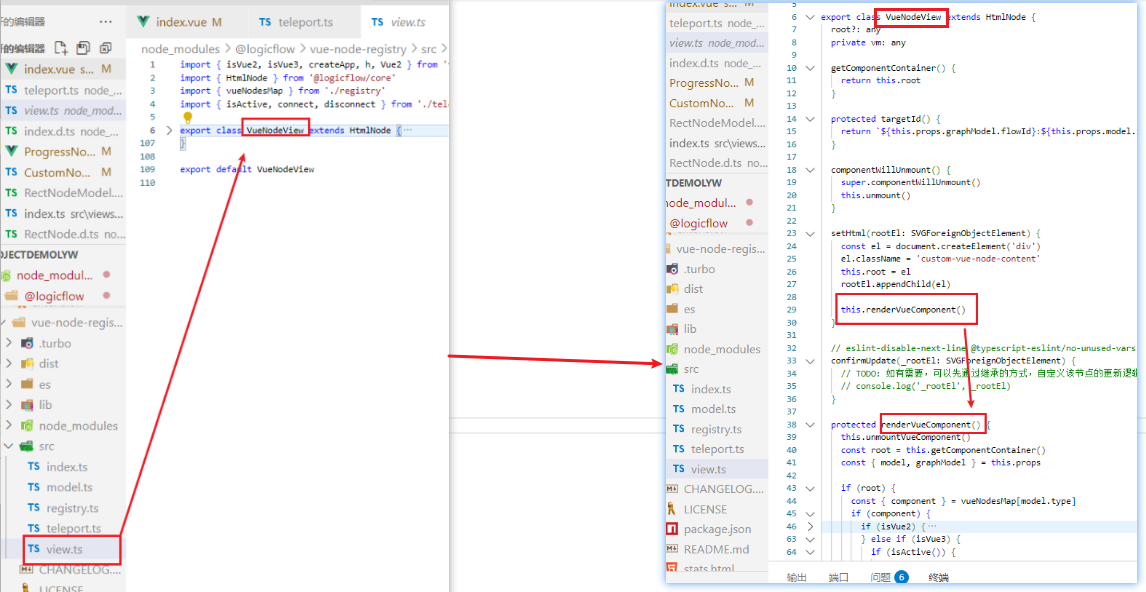Screen dimensions: 1146x592
Task: Expand the dist folder in left tree
Action: coord(8,364)
